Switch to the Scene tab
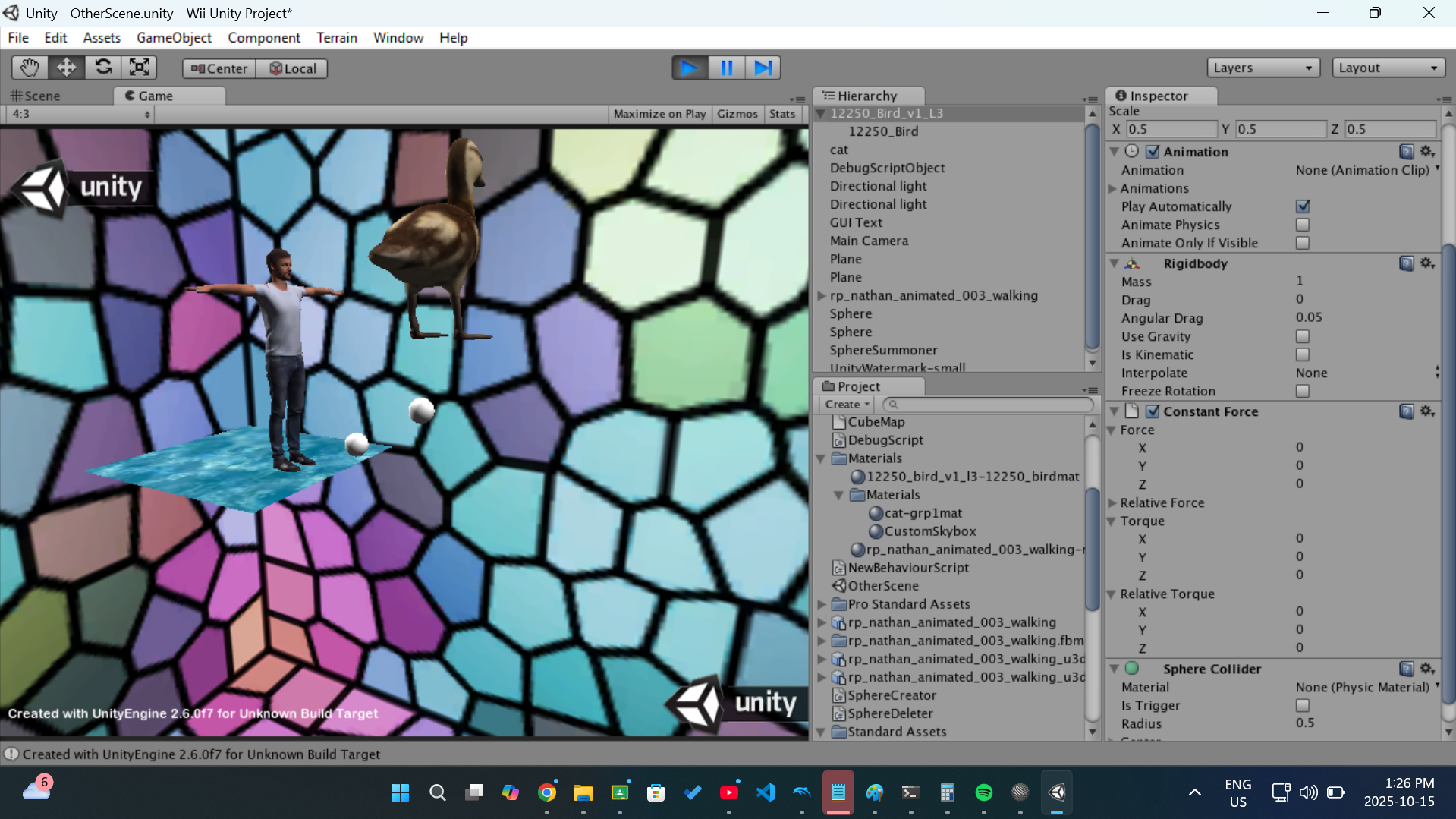 pos(36,96)
